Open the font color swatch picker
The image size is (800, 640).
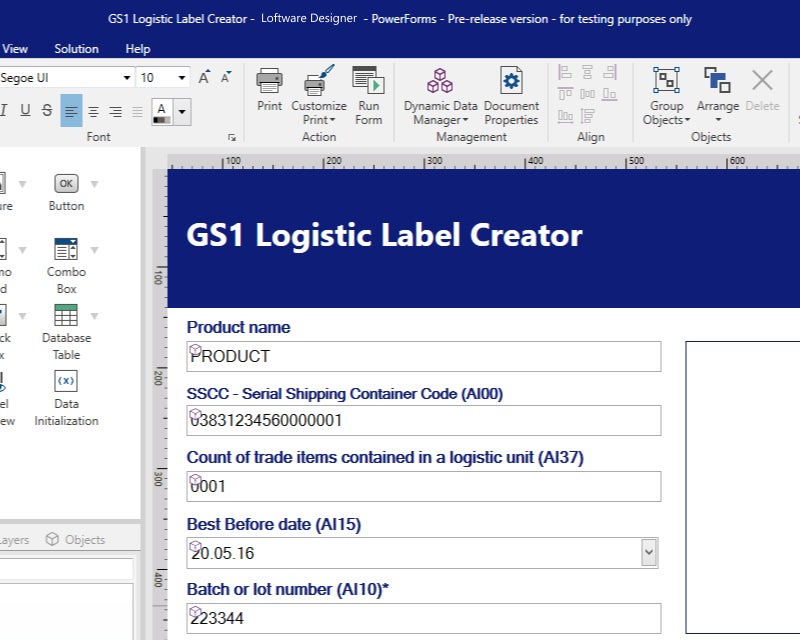point(182,112)
